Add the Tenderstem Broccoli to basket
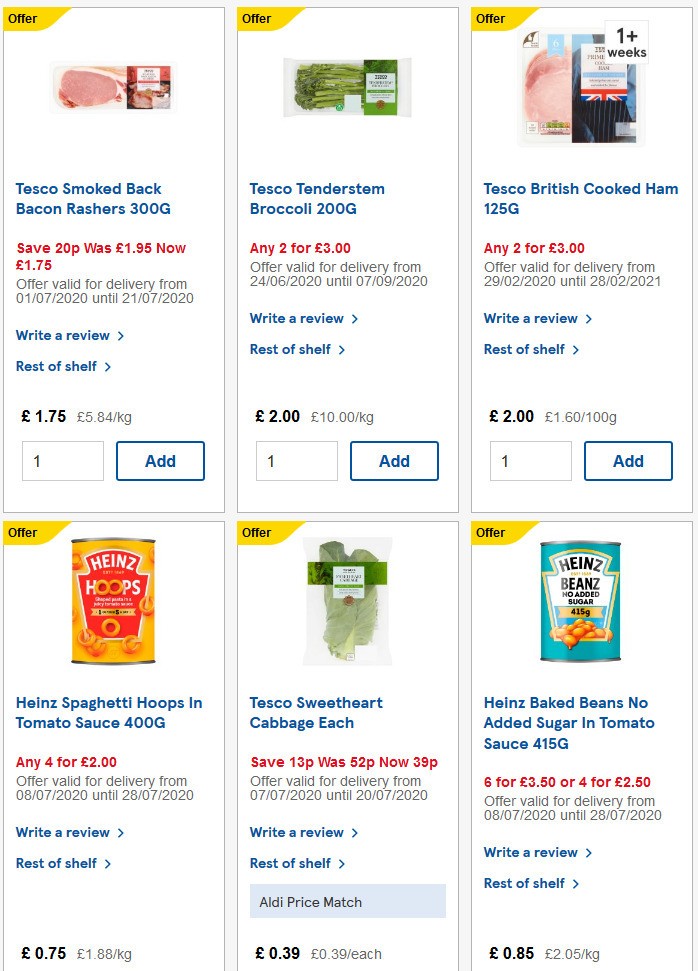This screenshot has height=971, width=698. tap(394, 461)
